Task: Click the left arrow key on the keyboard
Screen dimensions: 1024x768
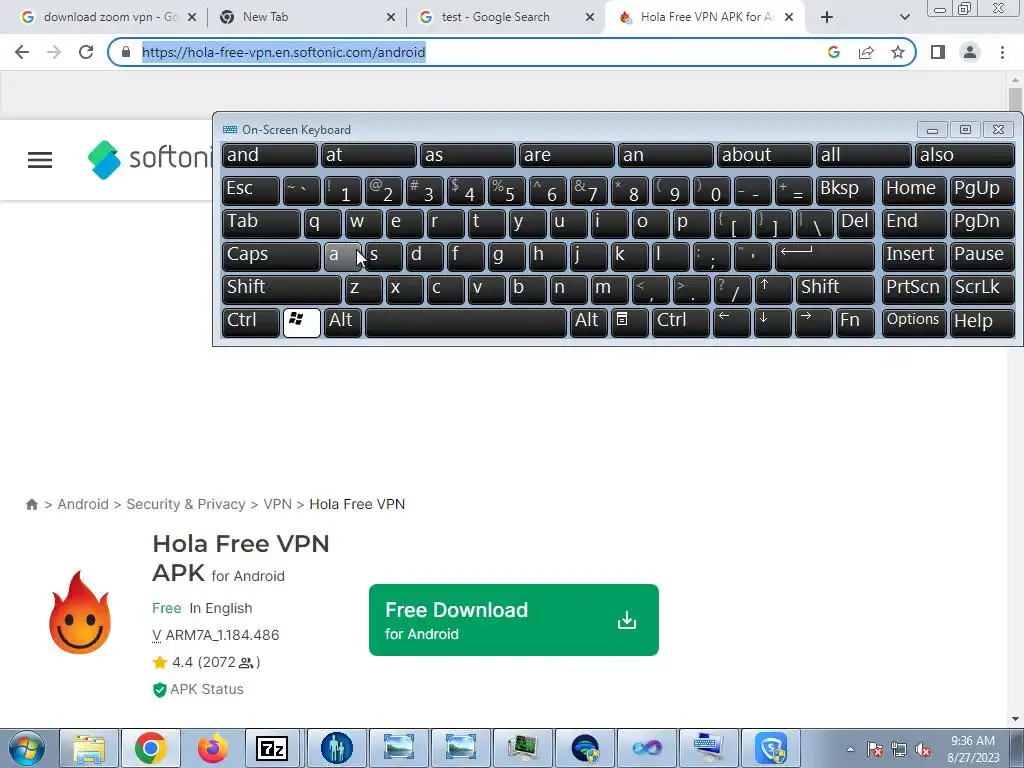Action: (x=731, y=321)
